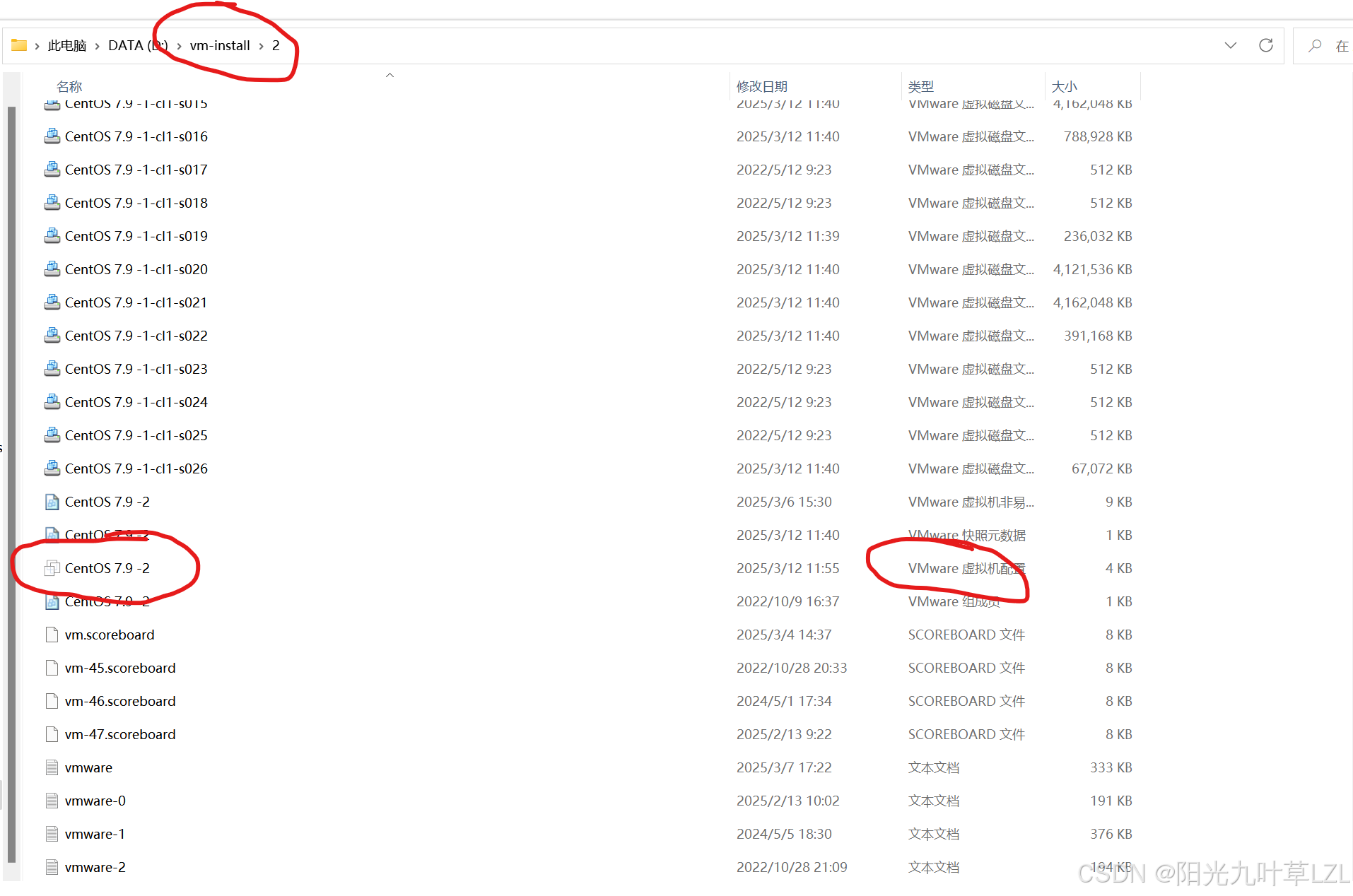
Task: Click the VMDK icon for CentOS 7.9 -1-cl1-s018
Action: pyautogui.click(x=52, y=203)
